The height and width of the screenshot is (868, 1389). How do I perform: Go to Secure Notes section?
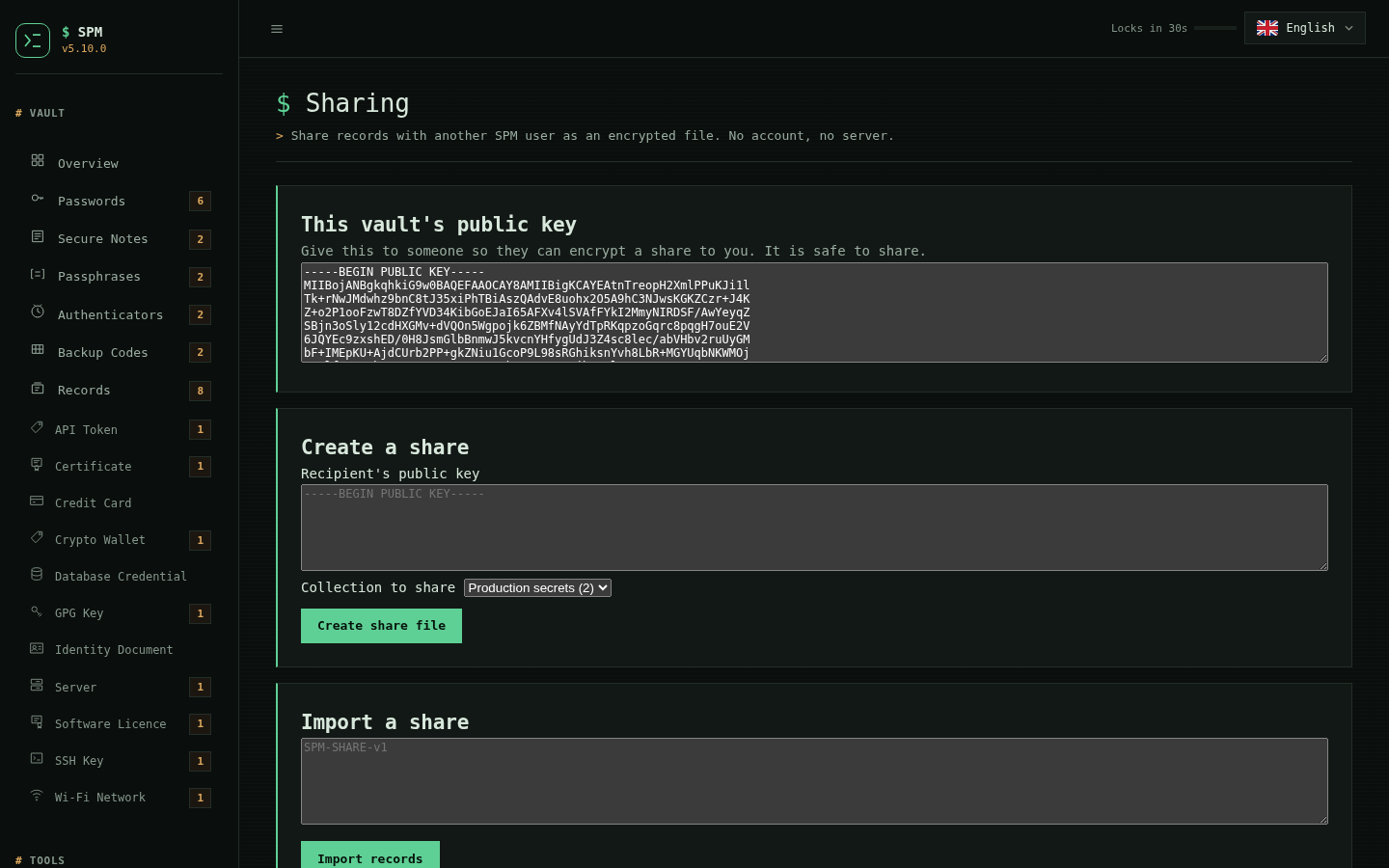(x=120, y=238)
